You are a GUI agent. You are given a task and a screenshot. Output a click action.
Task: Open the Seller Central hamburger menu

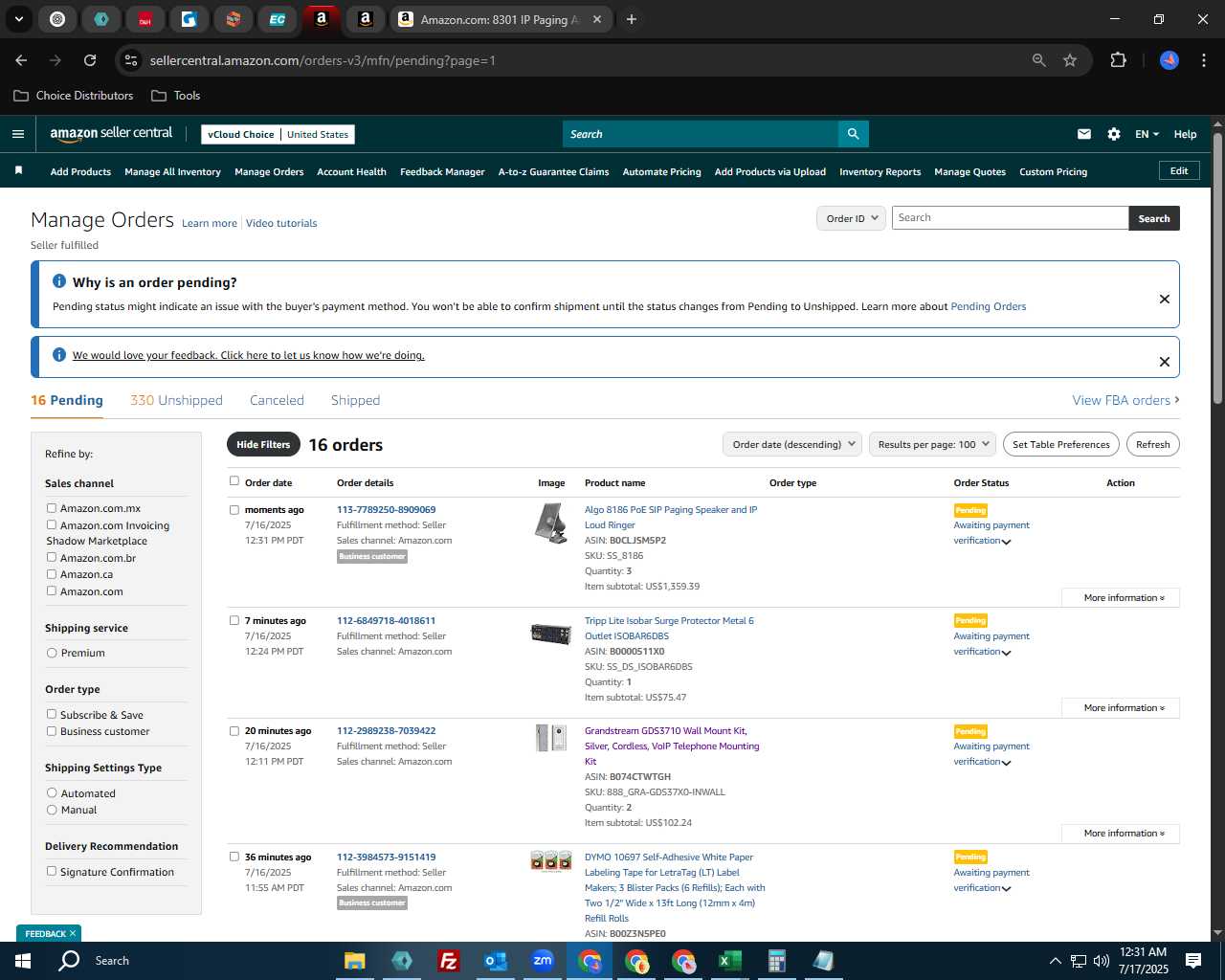click(18, 134)
